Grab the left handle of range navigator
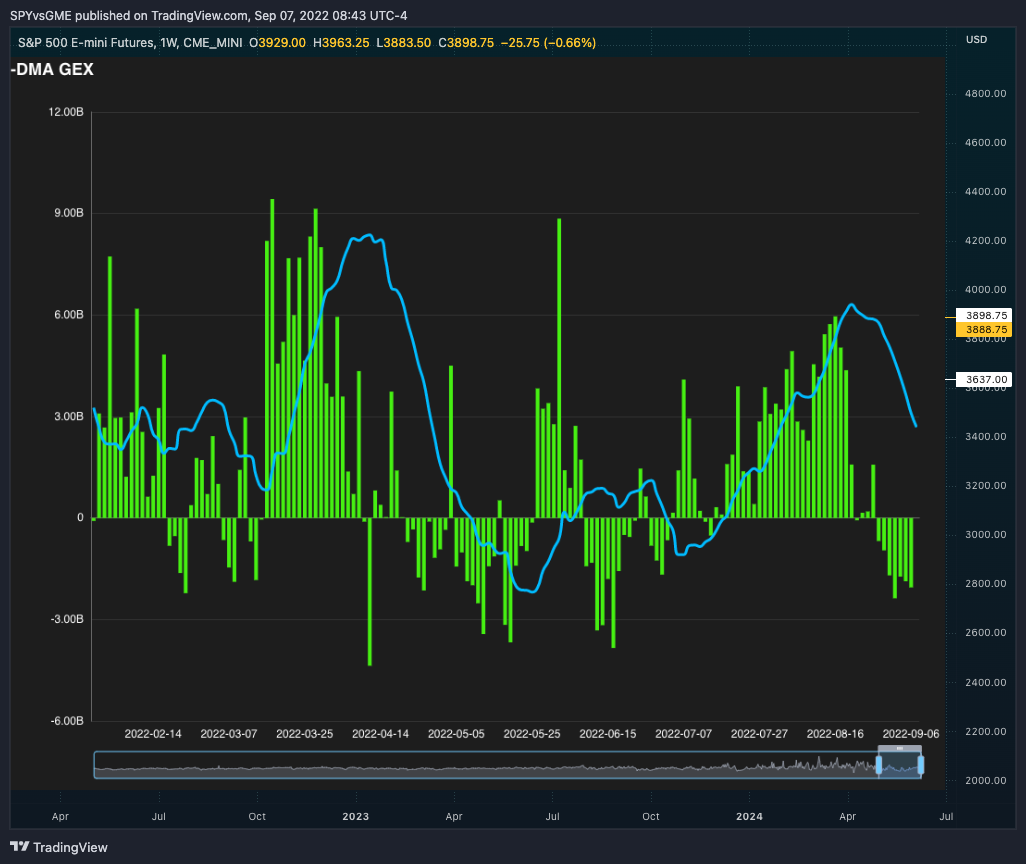Screen dimensions: 1026x864 (x=879, y=765)
